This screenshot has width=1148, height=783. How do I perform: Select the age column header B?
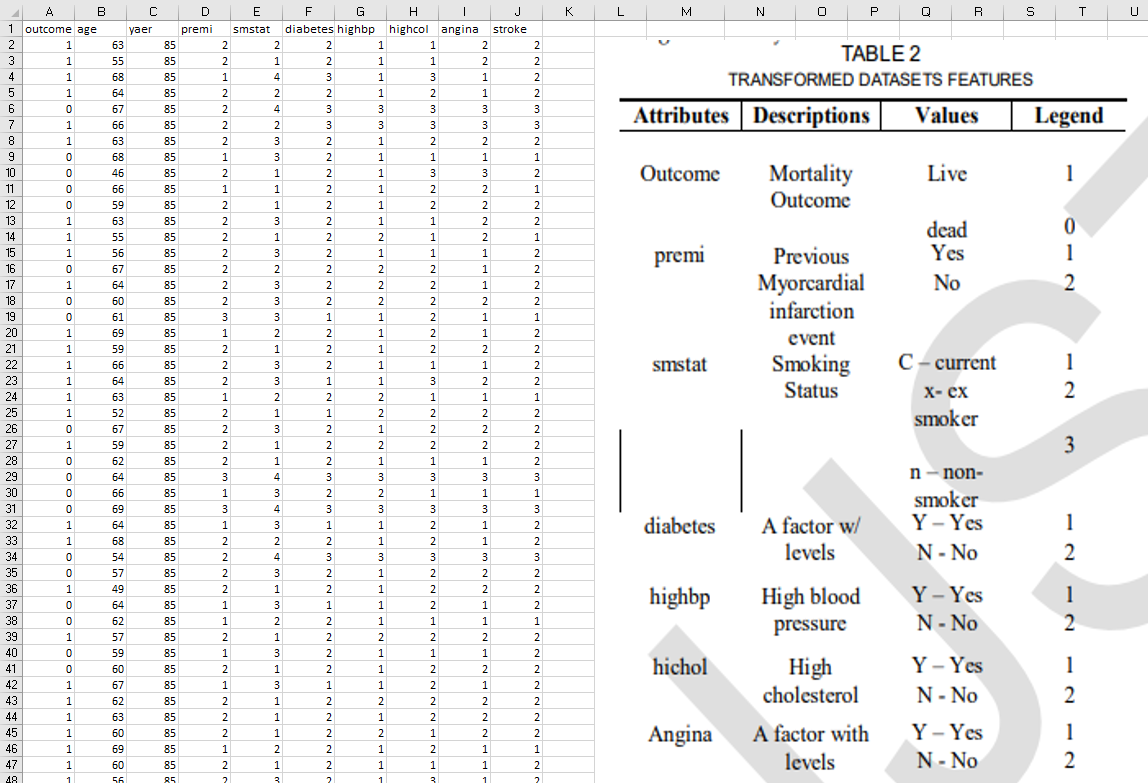[101, 11]
